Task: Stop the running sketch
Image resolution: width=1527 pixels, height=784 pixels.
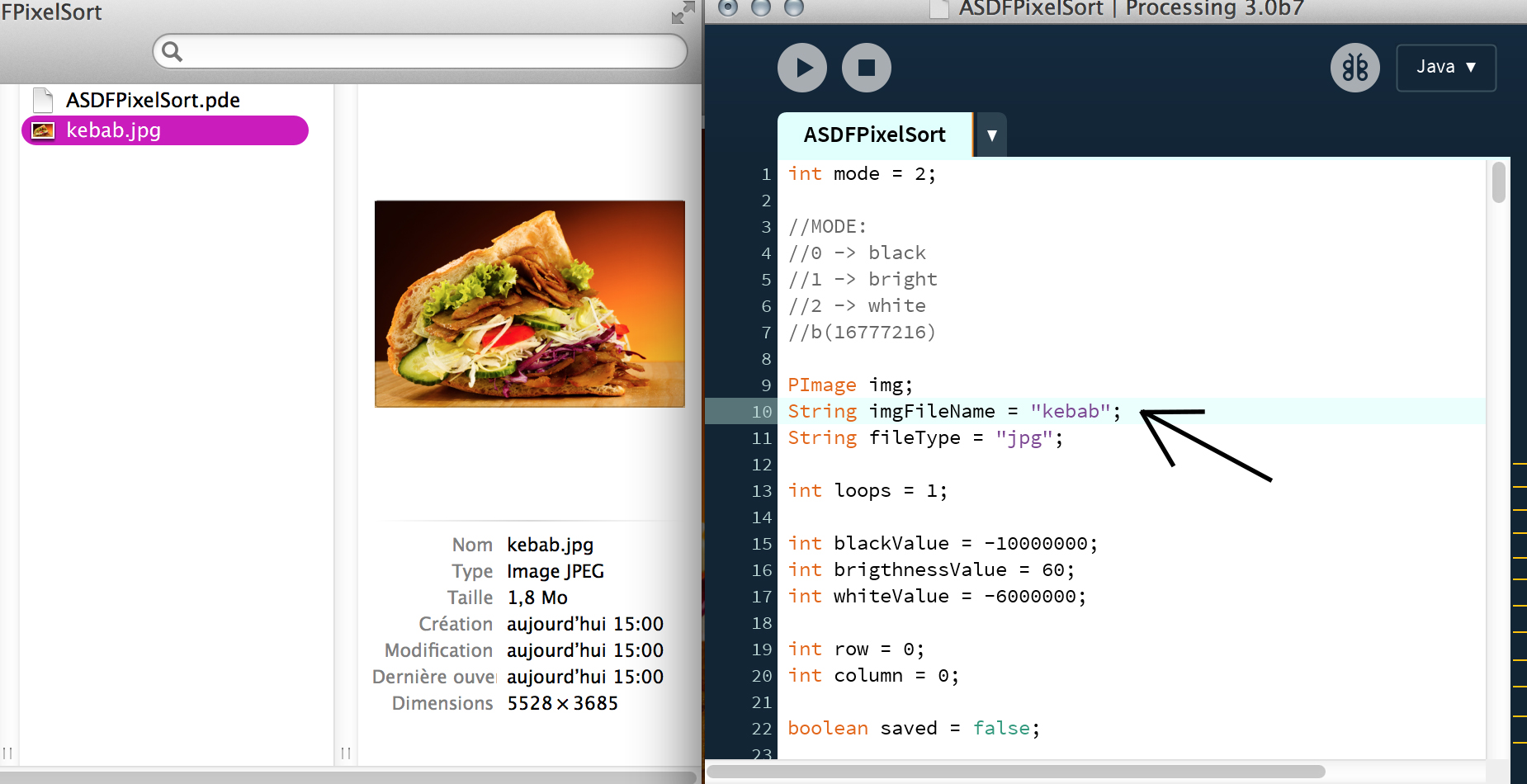Action: [x=867, y=68]
